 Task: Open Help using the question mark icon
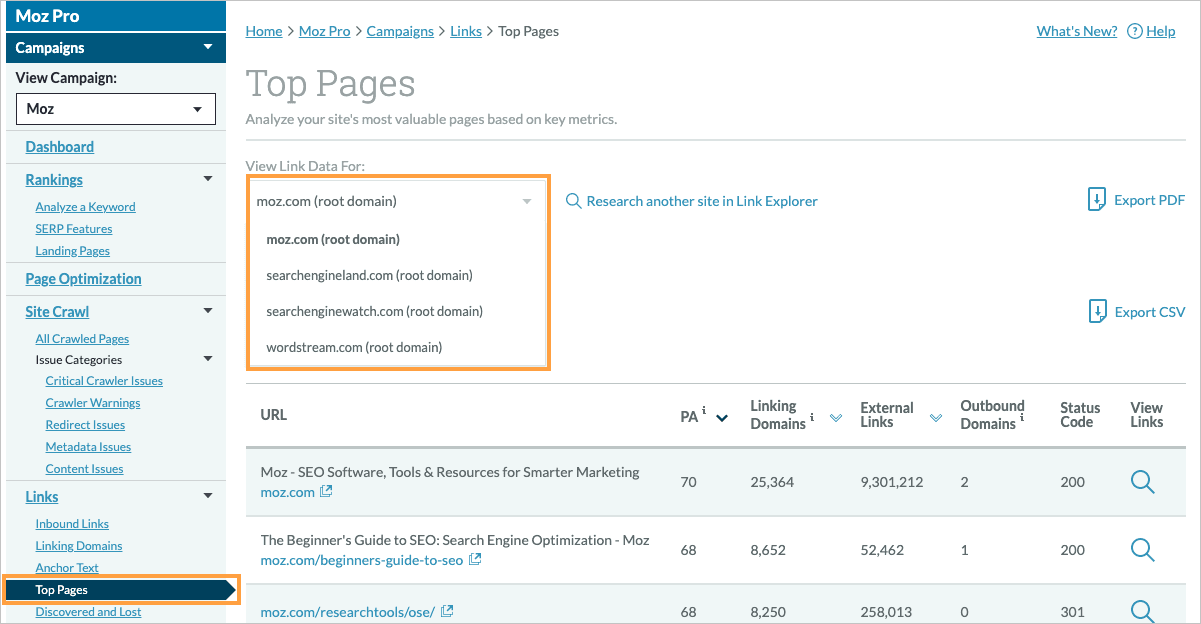click(x=1133, y=31)
